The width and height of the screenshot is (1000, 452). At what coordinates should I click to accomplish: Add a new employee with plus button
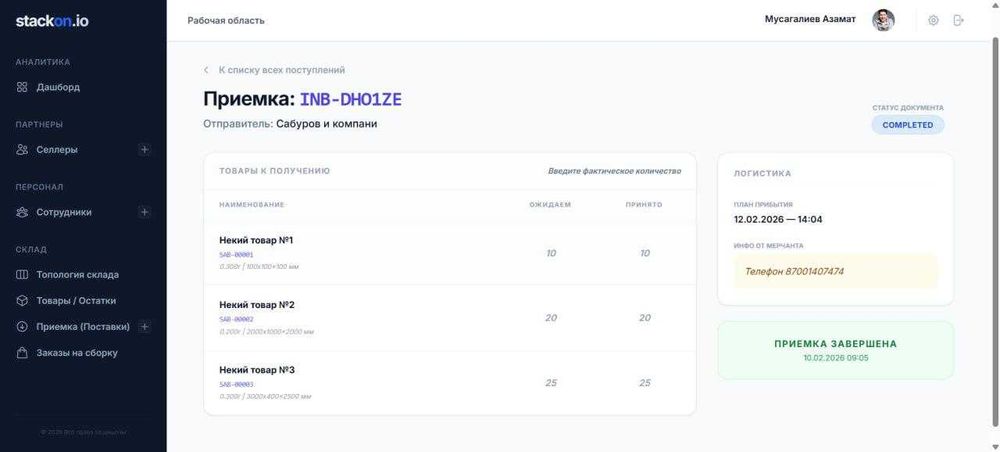tap(145, 212)
